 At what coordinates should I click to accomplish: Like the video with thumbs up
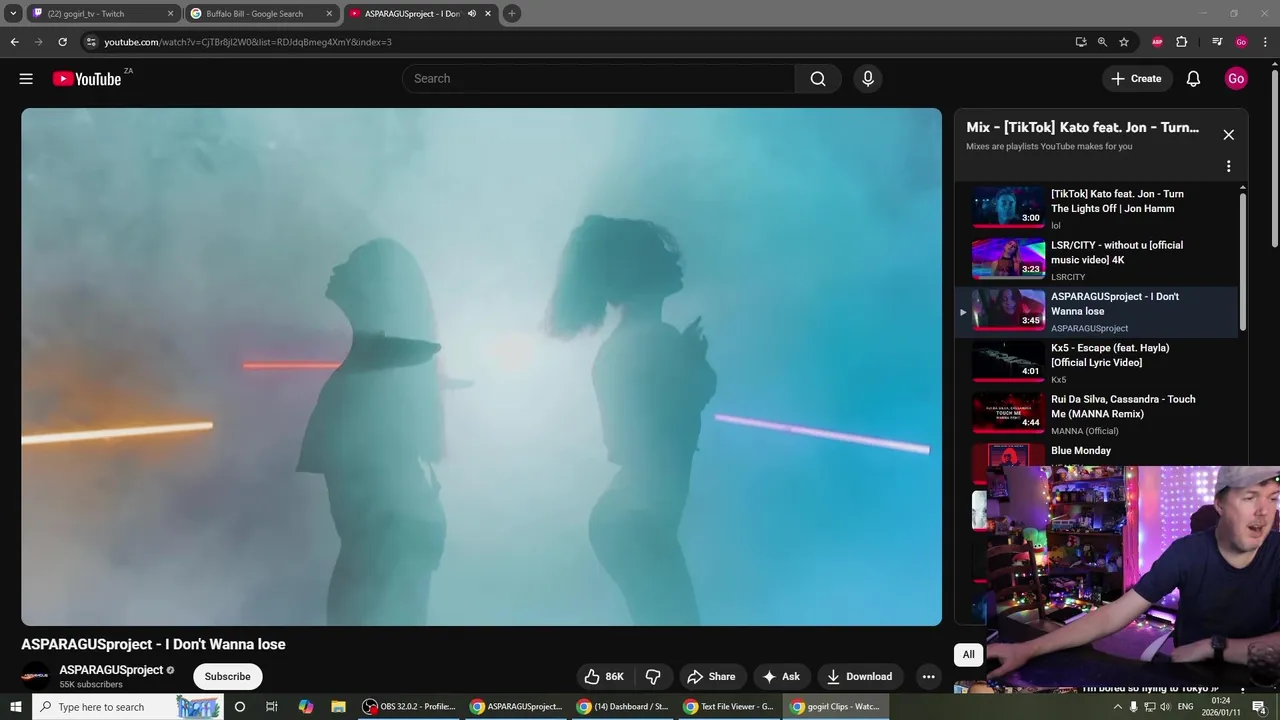click(604, 677)
